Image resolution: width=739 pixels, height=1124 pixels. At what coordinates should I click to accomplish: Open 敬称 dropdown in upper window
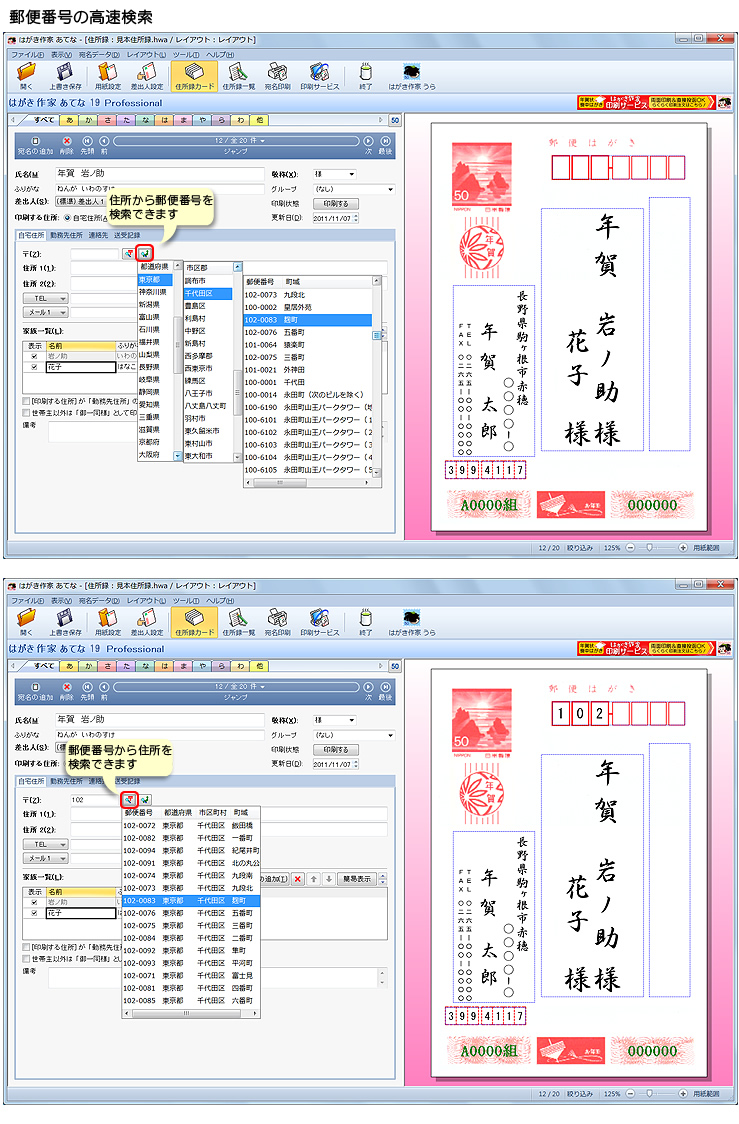click(x=335, y=174)
